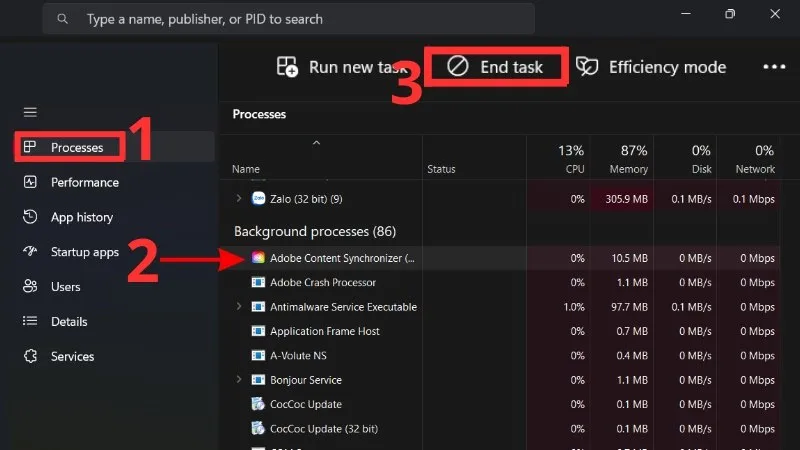Click the Bonjour Service icon
Image resolution: width=800 pixels, height=450 pixels.
pos(258,380)
